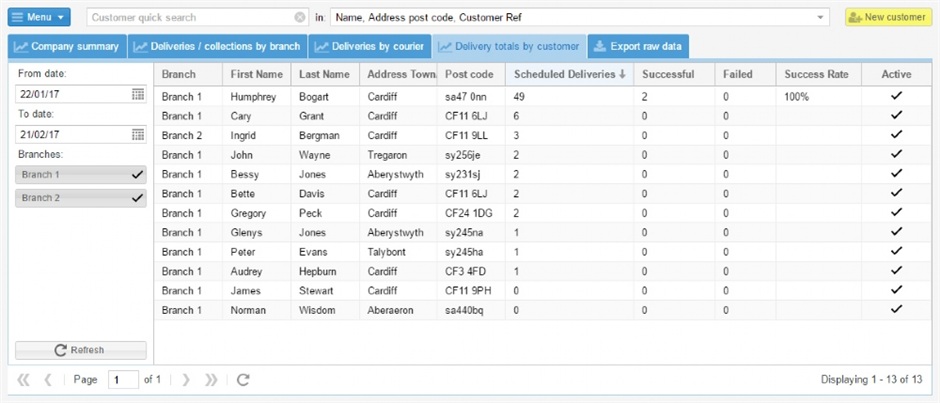Screen dimensions: 940x403
Task: Go to the first page
Action: (x=23, y=380)
